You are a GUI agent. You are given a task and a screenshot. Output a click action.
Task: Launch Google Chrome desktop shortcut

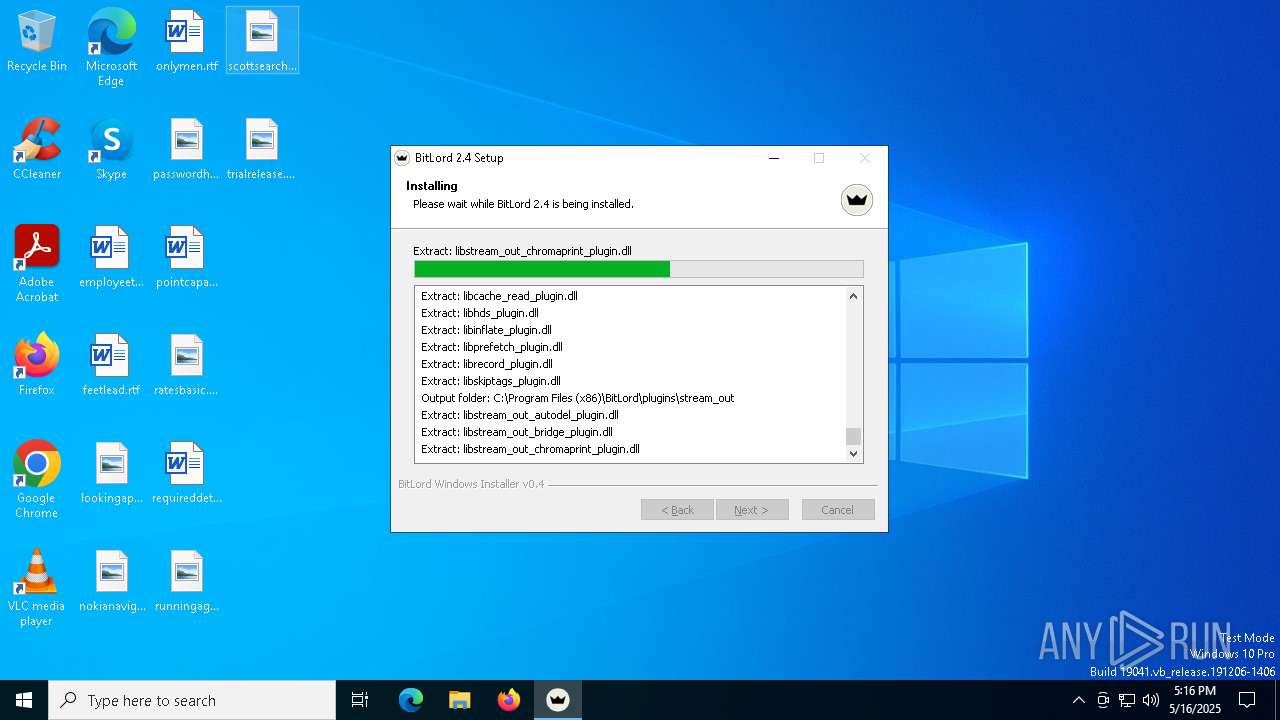(x=37, y=480)
